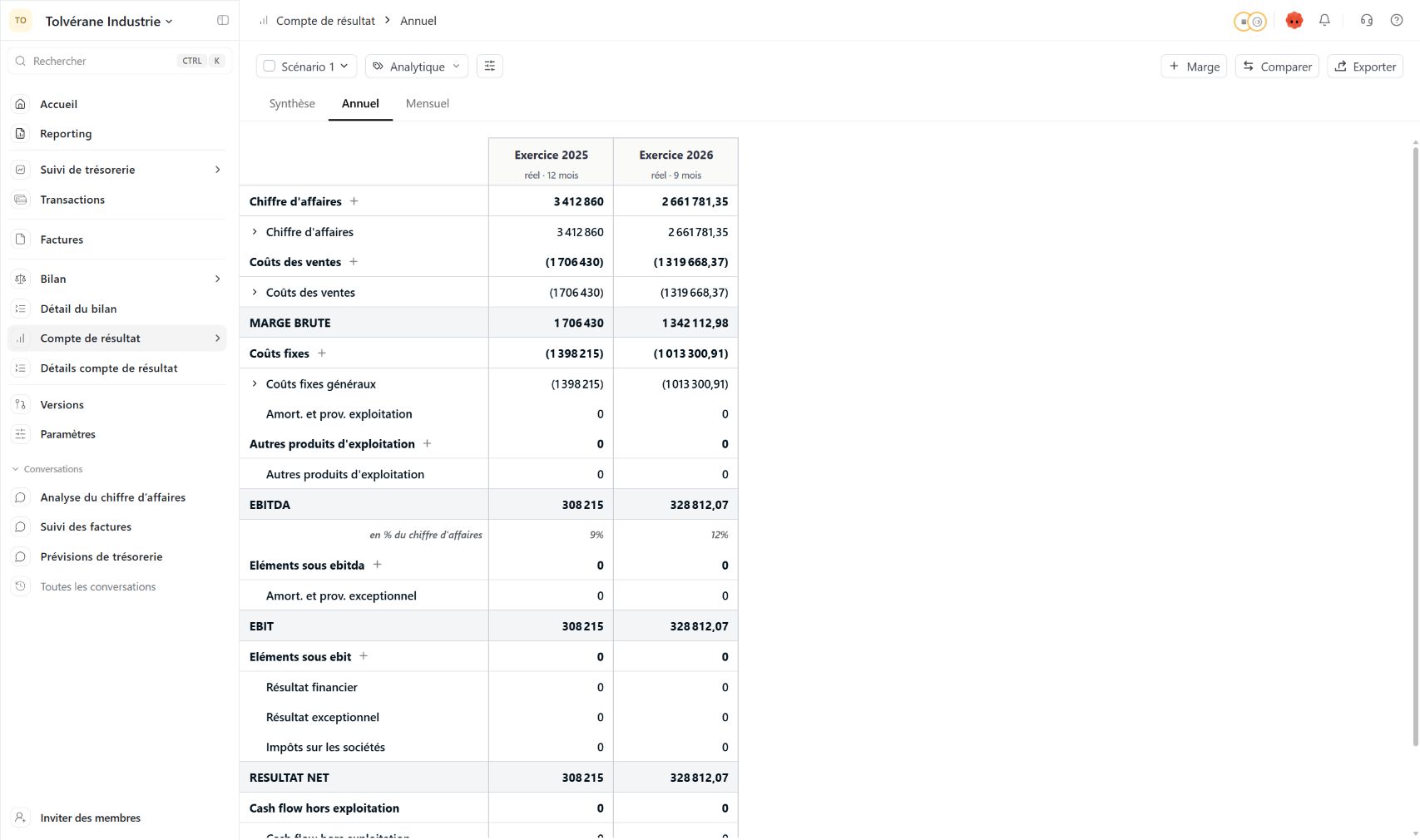
Task: Expand Suivi de trésorerie submenu
Action: coord(218,170)
